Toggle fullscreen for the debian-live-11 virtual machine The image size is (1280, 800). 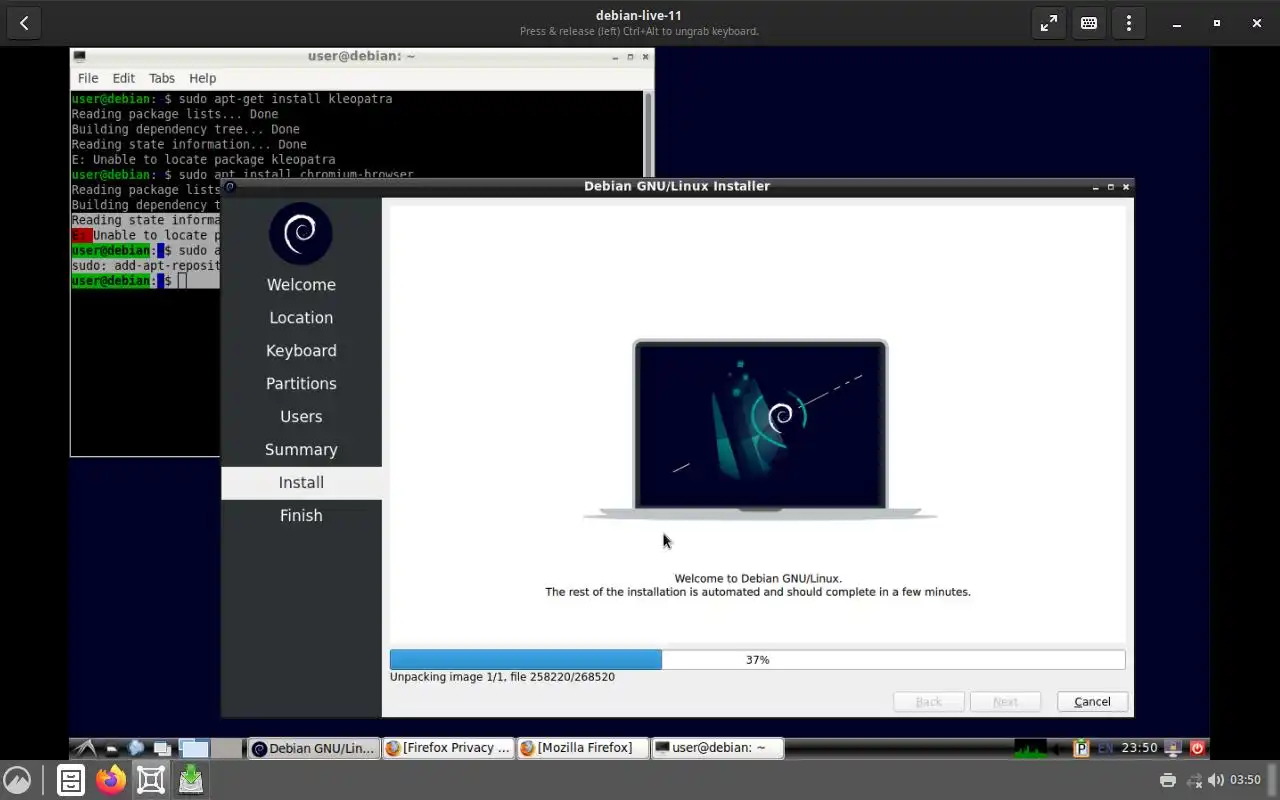pos(1049,23)
